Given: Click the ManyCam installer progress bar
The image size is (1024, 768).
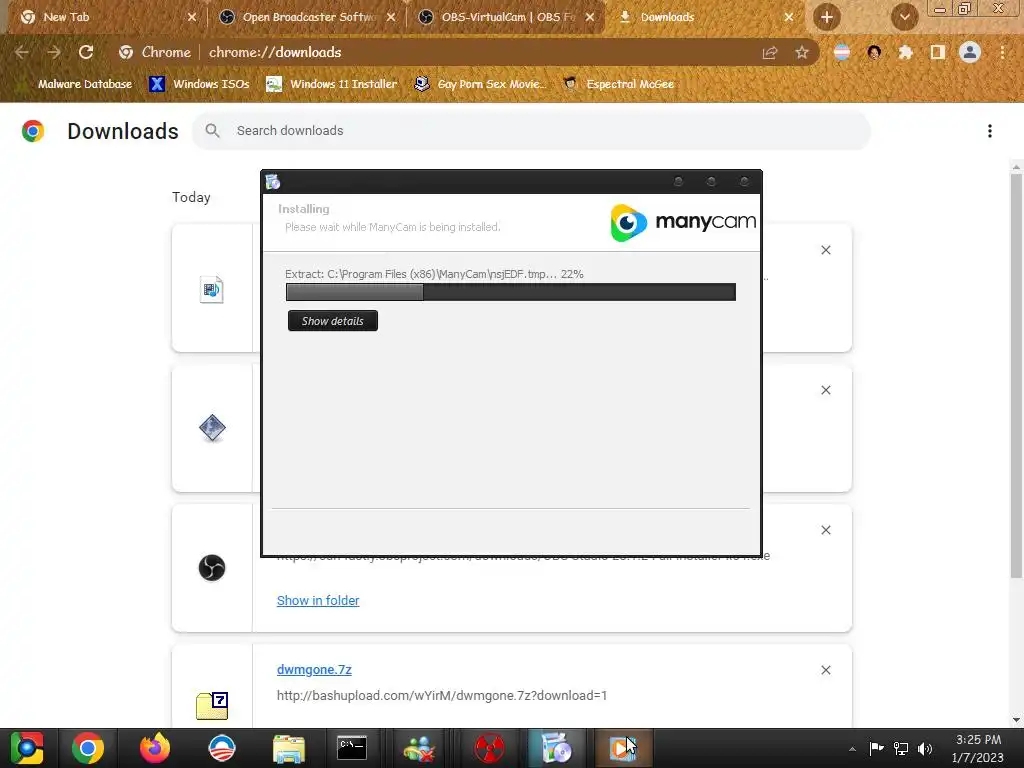Looking at the screenshot, I should click(x=511, y=292).
